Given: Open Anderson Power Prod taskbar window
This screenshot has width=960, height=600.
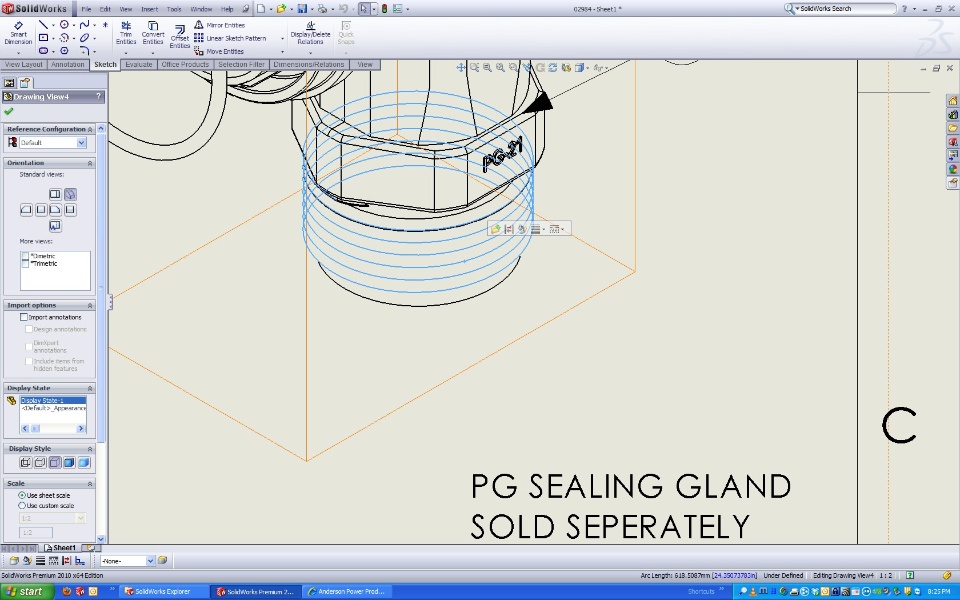Looking at the screenshot, I should click(x=347, y=591).
